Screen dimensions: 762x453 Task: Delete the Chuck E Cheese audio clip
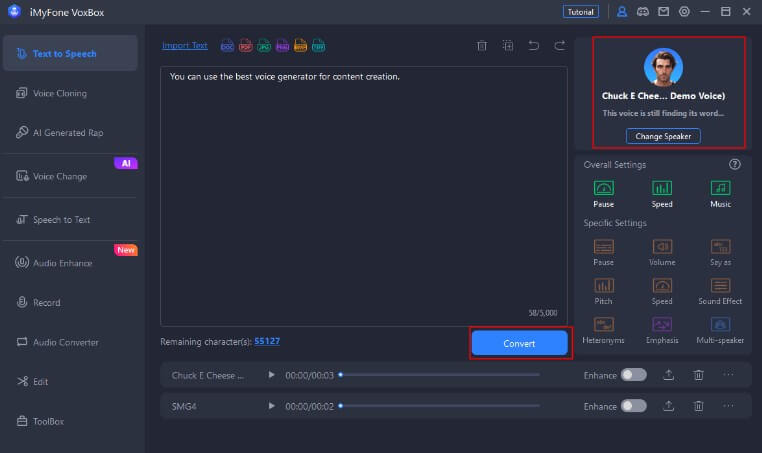[698, 375]
